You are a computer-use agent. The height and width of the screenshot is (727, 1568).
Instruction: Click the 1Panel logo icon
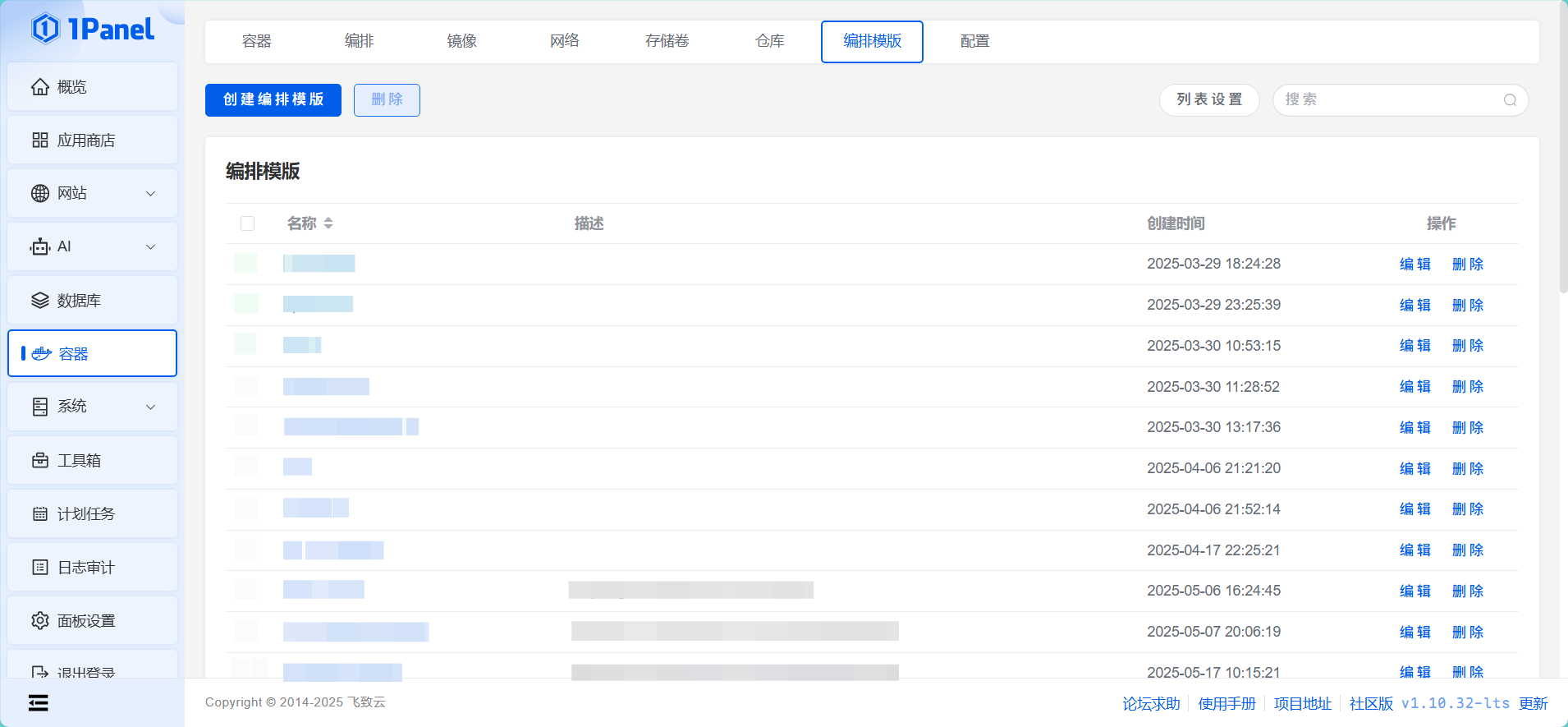point(46,29)
